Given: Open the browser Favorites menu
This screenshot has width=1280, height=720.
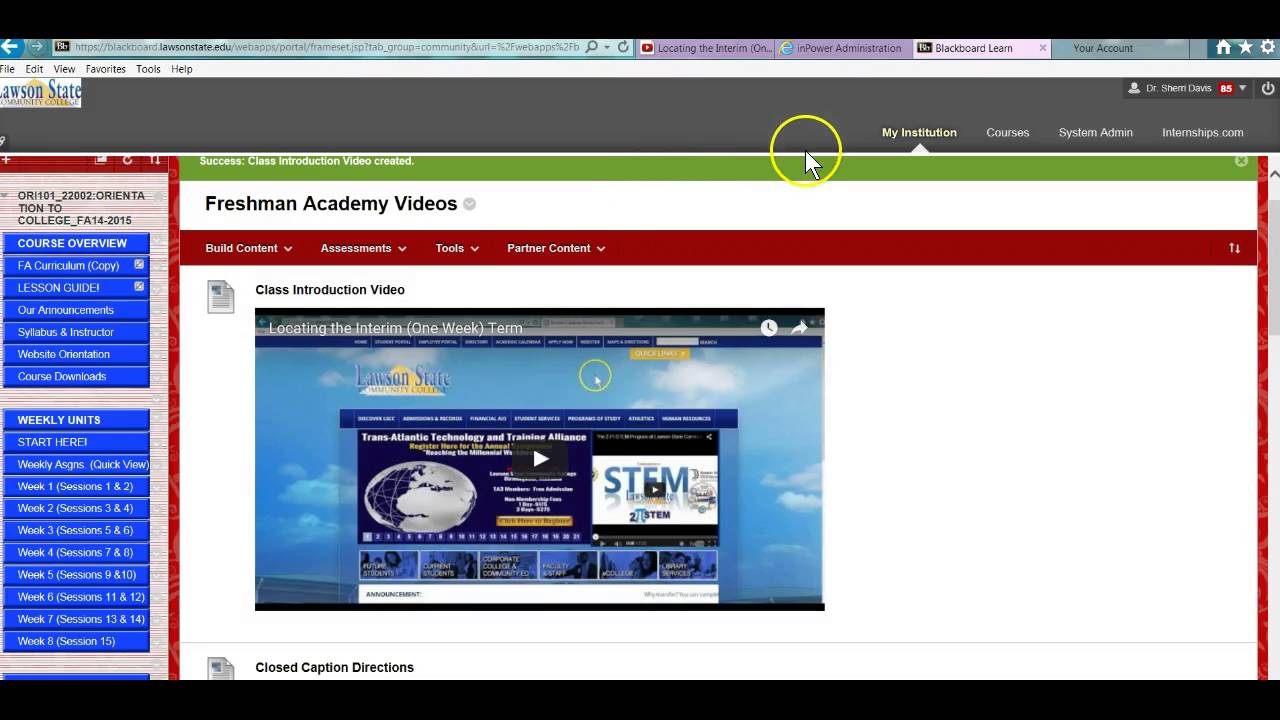Looking at the screenshot, I should pyautogui.click(x=105, y=69).
